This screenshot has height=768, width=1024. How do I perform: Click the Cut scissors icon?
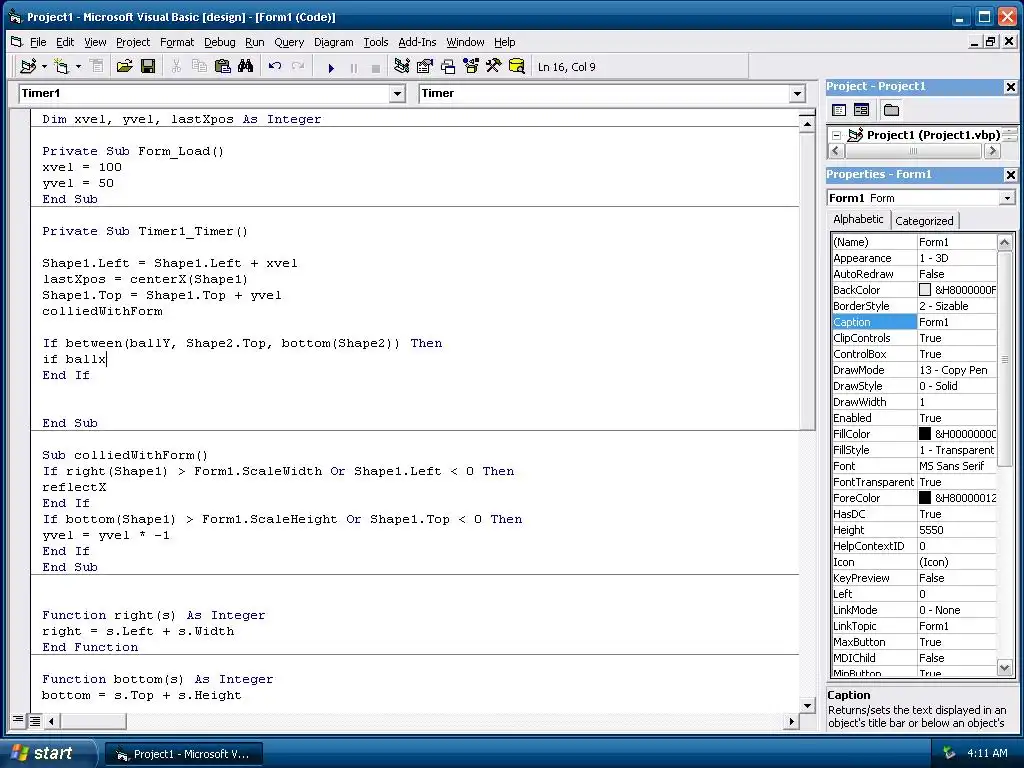(x=176, y=67)
